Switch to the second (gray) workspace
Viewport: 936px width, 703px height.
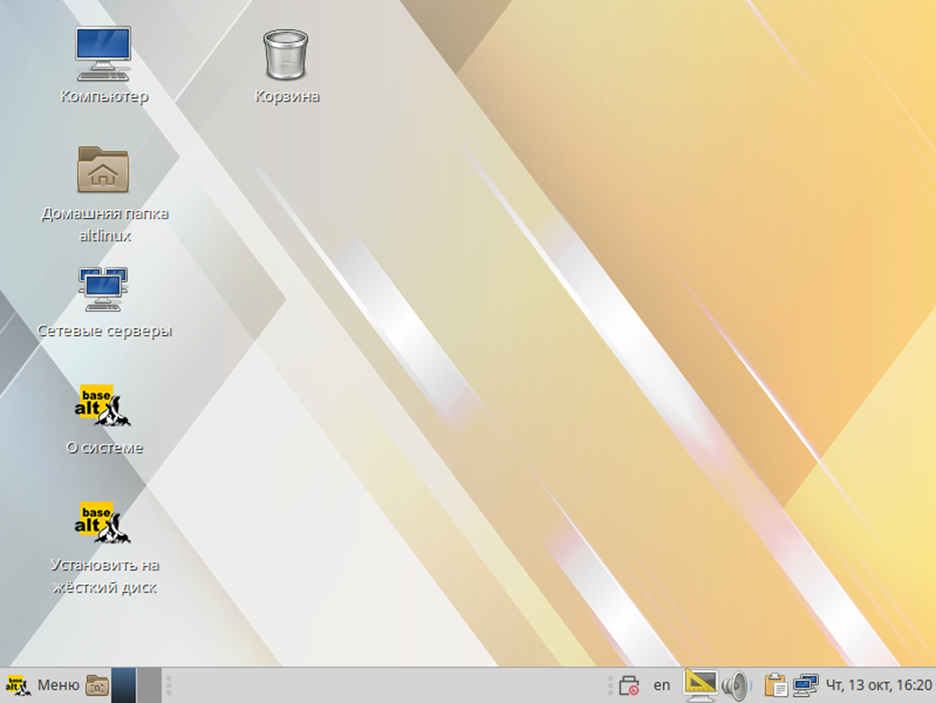coord(148,685)
